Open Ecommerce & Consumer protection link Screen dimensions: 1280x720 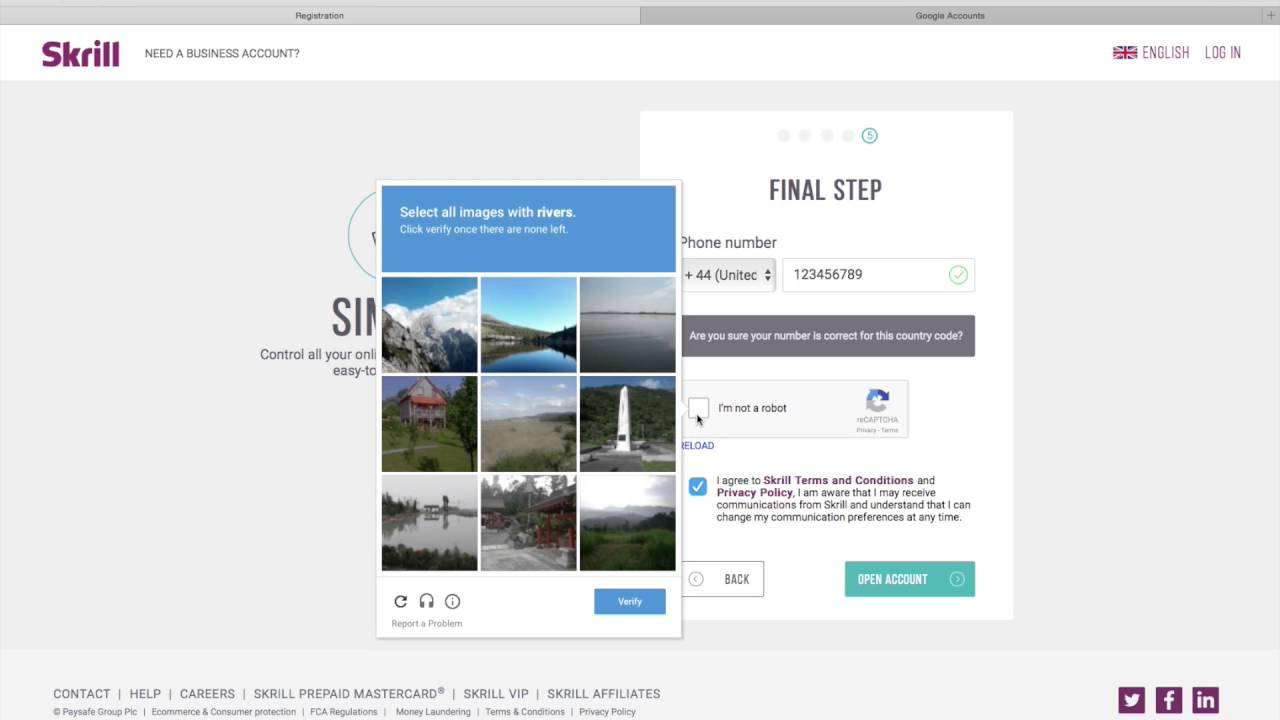pos(224,712)
